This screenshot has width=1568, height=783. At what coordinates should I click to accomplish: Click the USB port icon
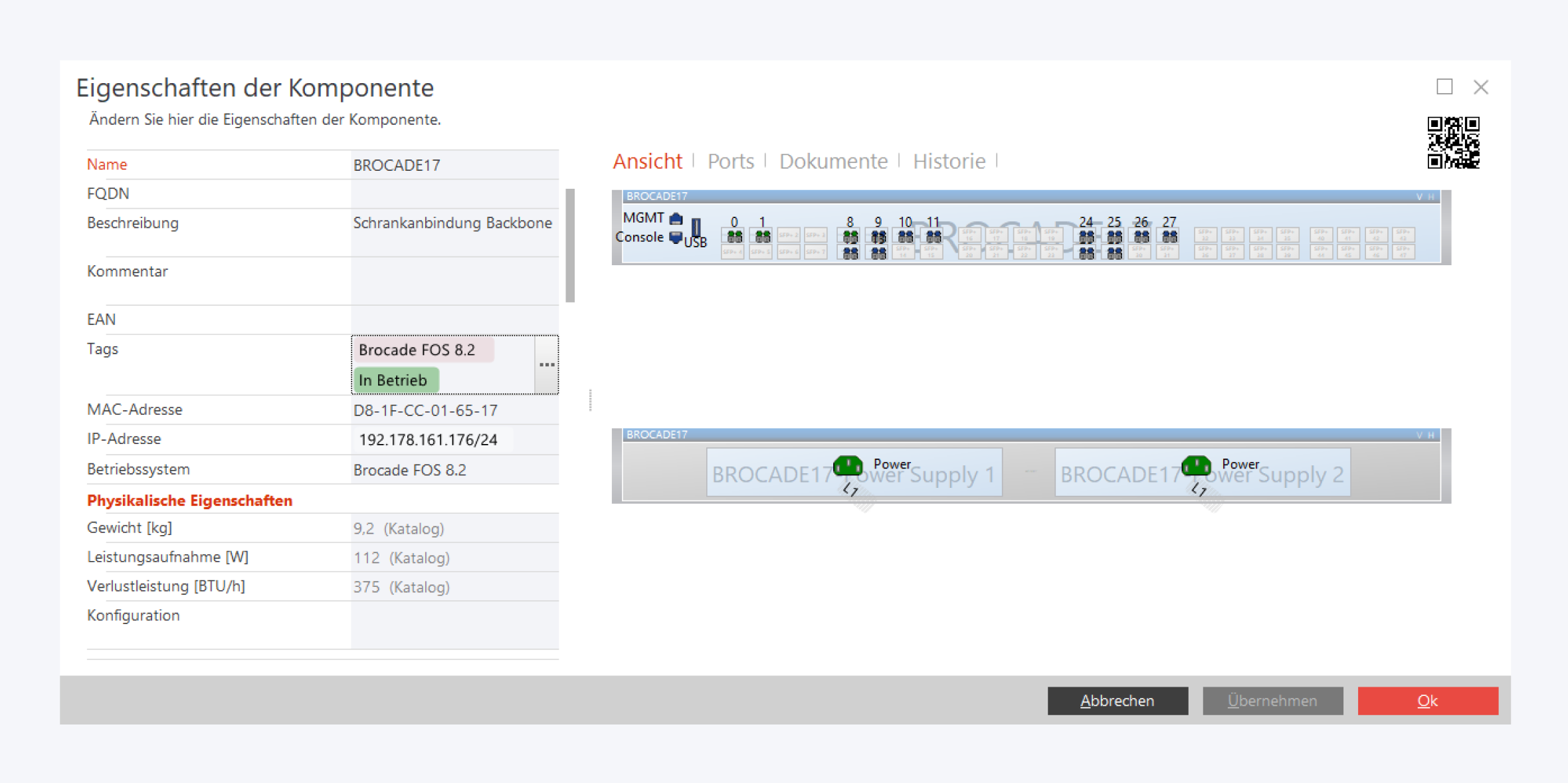(696, 227)
